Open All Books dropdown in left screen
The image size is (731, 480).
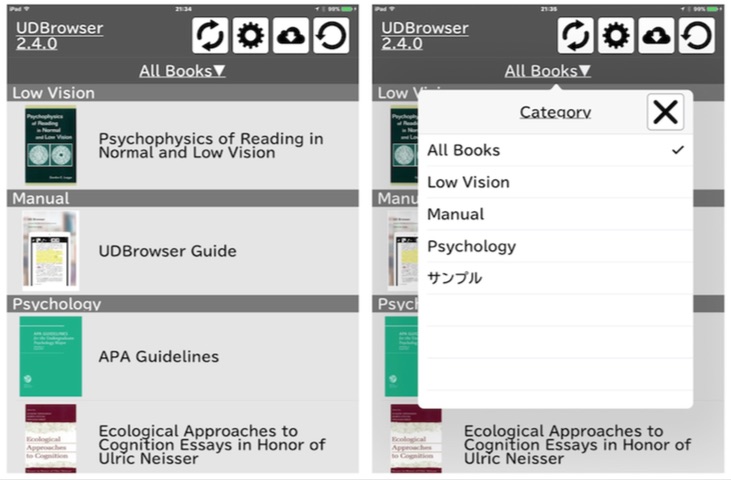click(x=182, y=71)
